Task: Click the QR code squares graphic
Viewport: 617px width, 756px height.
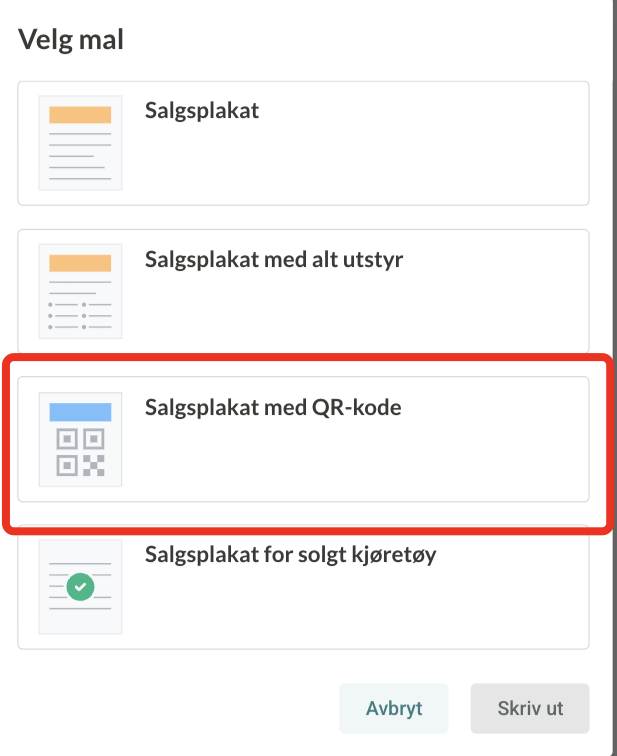Action: [80, 452]
